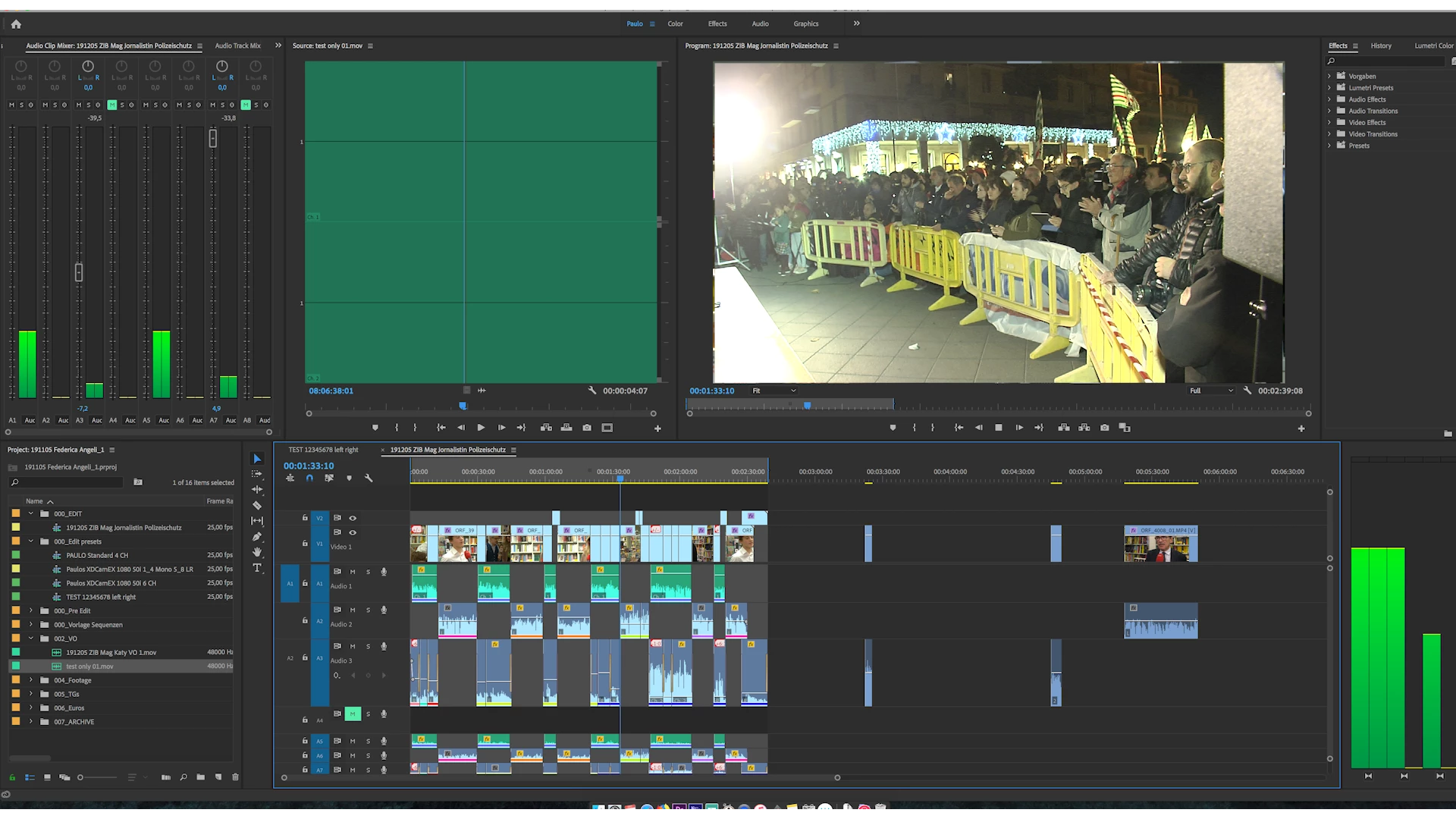
Task: Expand the 004_Footage bin
Action: tap(31, 680)
